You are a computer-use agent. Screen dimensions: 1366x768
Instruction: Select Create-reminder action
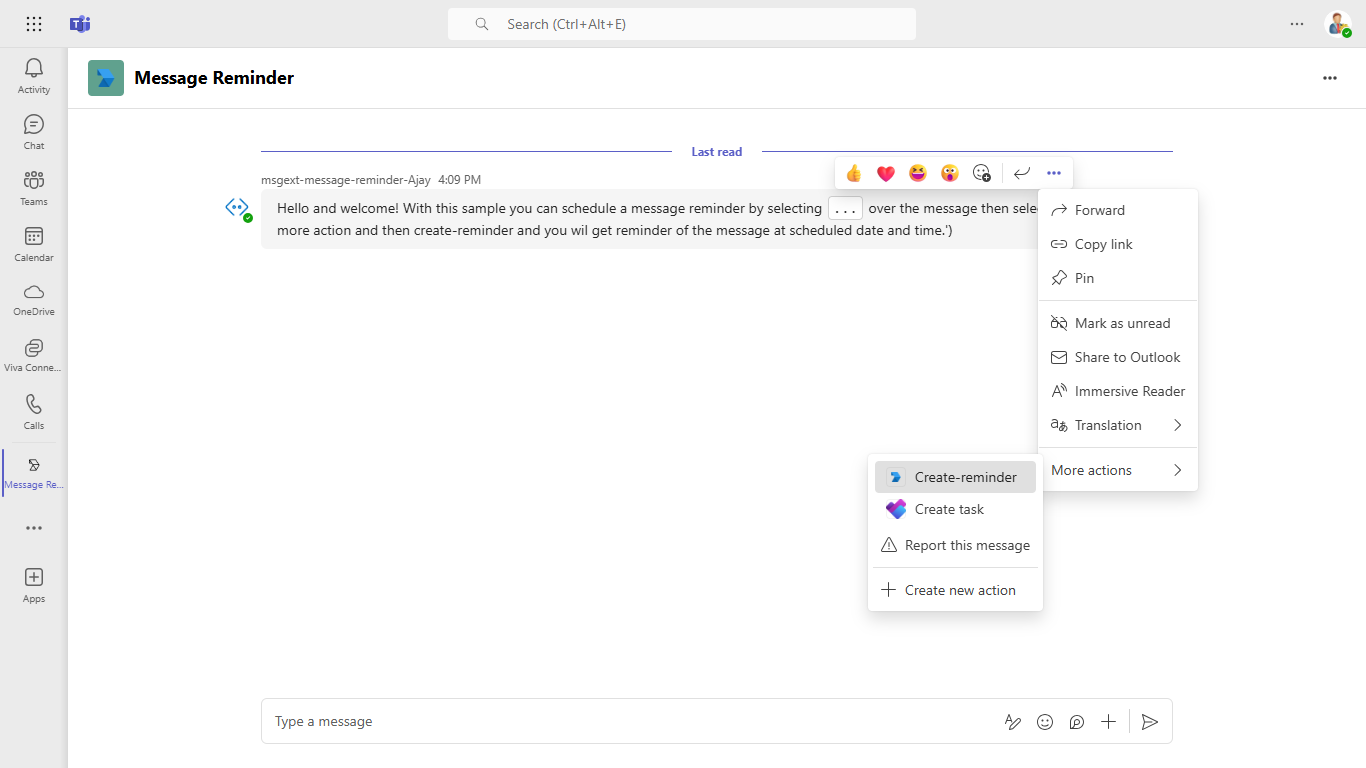(955, 477)
